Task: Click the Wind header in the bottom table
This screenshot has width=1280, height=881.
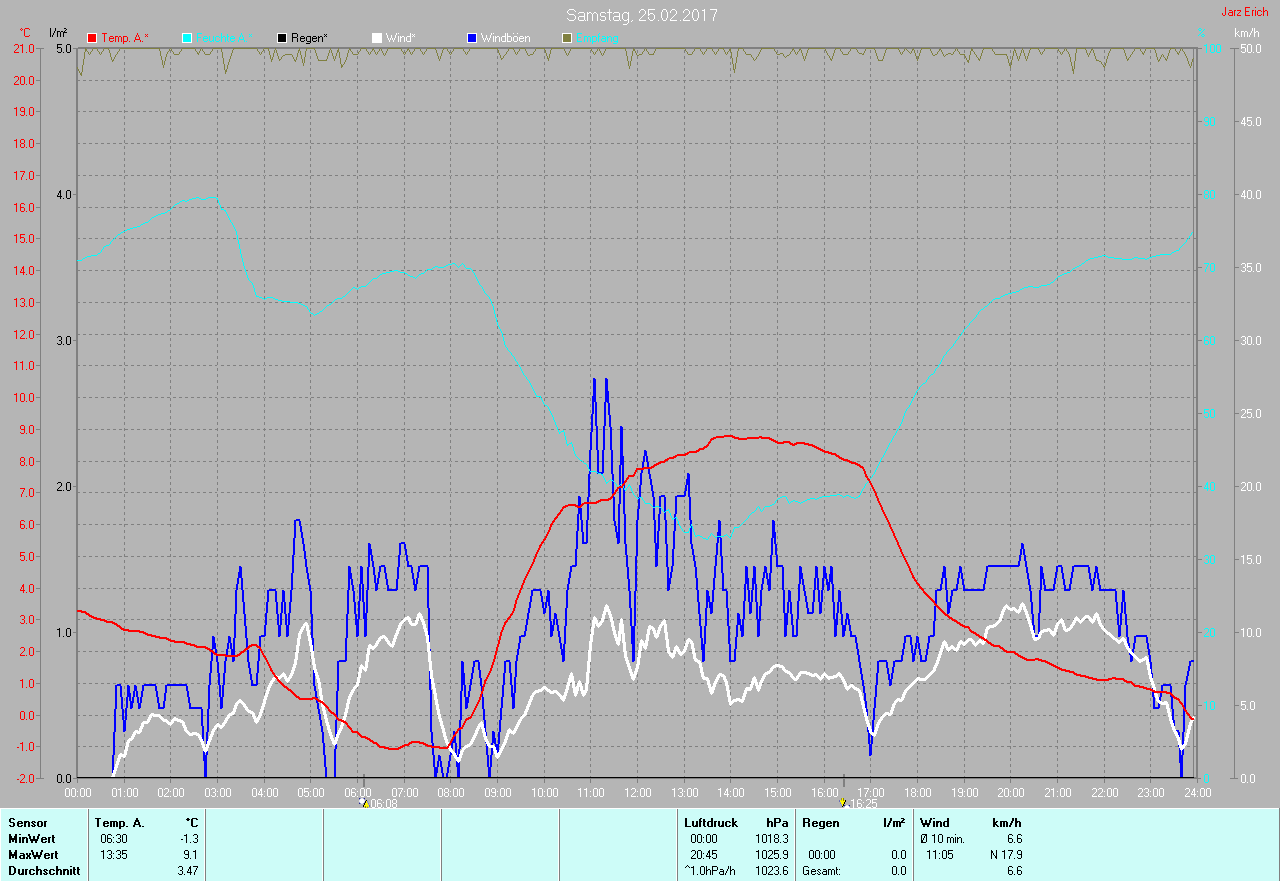Action: coord(935,823)
